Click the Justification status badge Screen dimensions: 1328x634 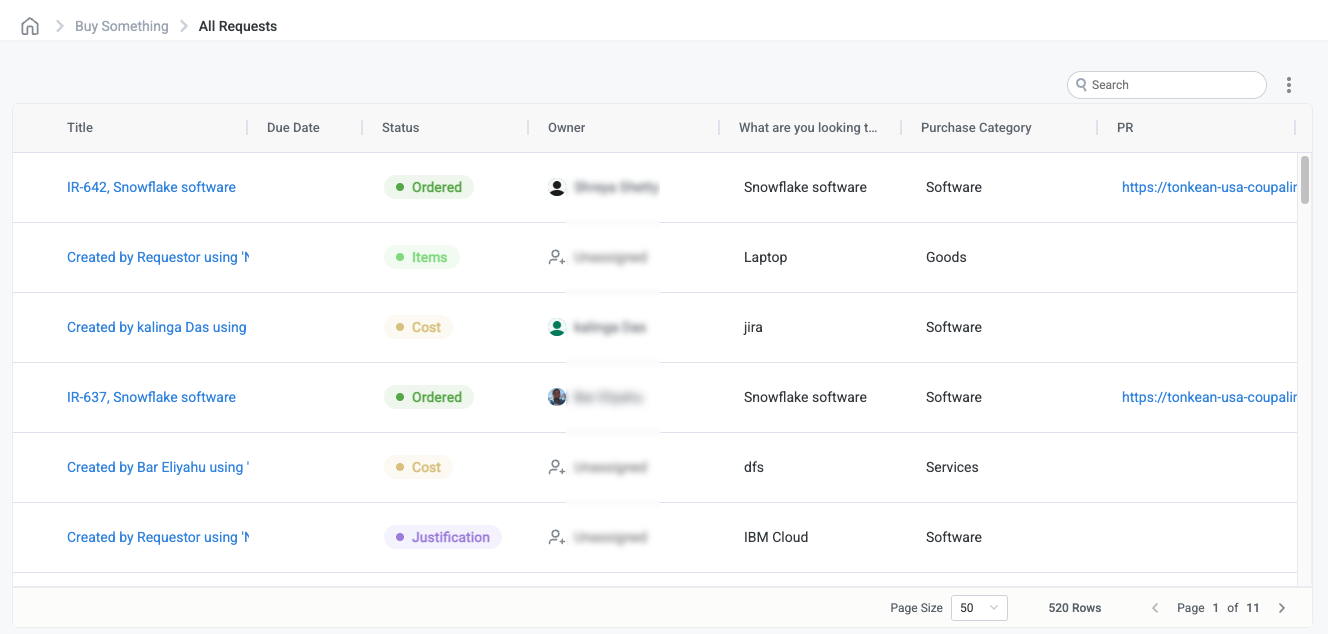click(442, 537)
